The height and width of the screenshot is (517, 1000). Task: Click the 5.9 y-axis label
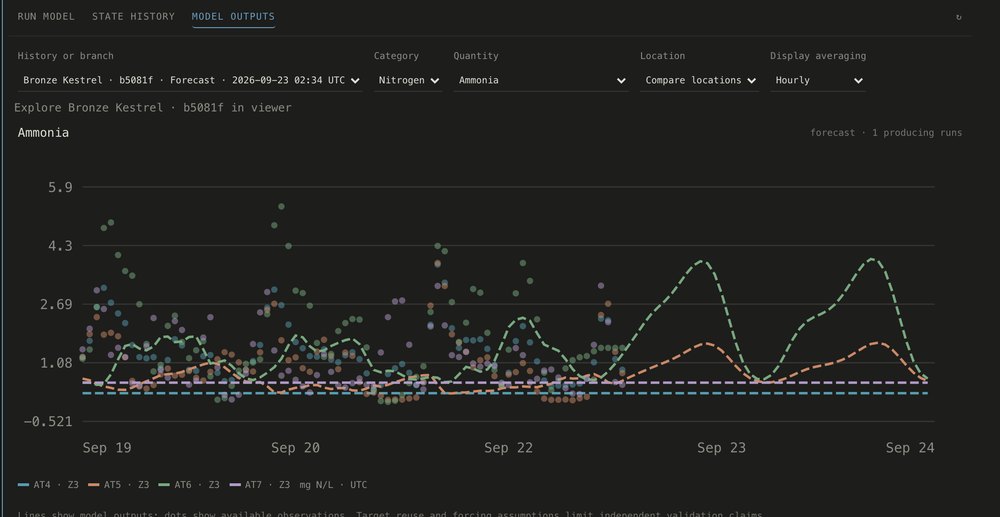pos(60,187)
